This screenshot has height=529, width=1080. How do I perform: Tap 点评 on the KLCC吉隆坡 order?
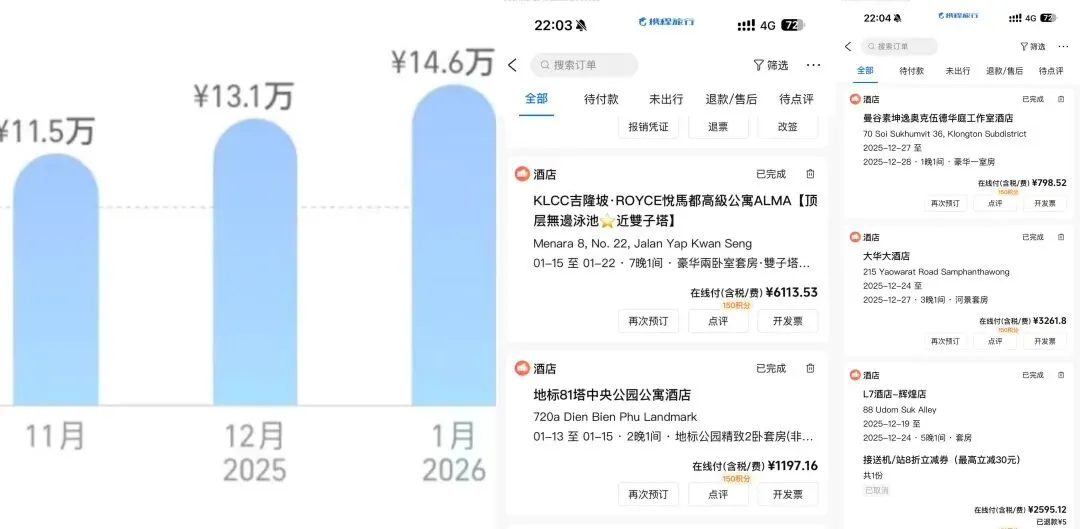coord(718,321)
